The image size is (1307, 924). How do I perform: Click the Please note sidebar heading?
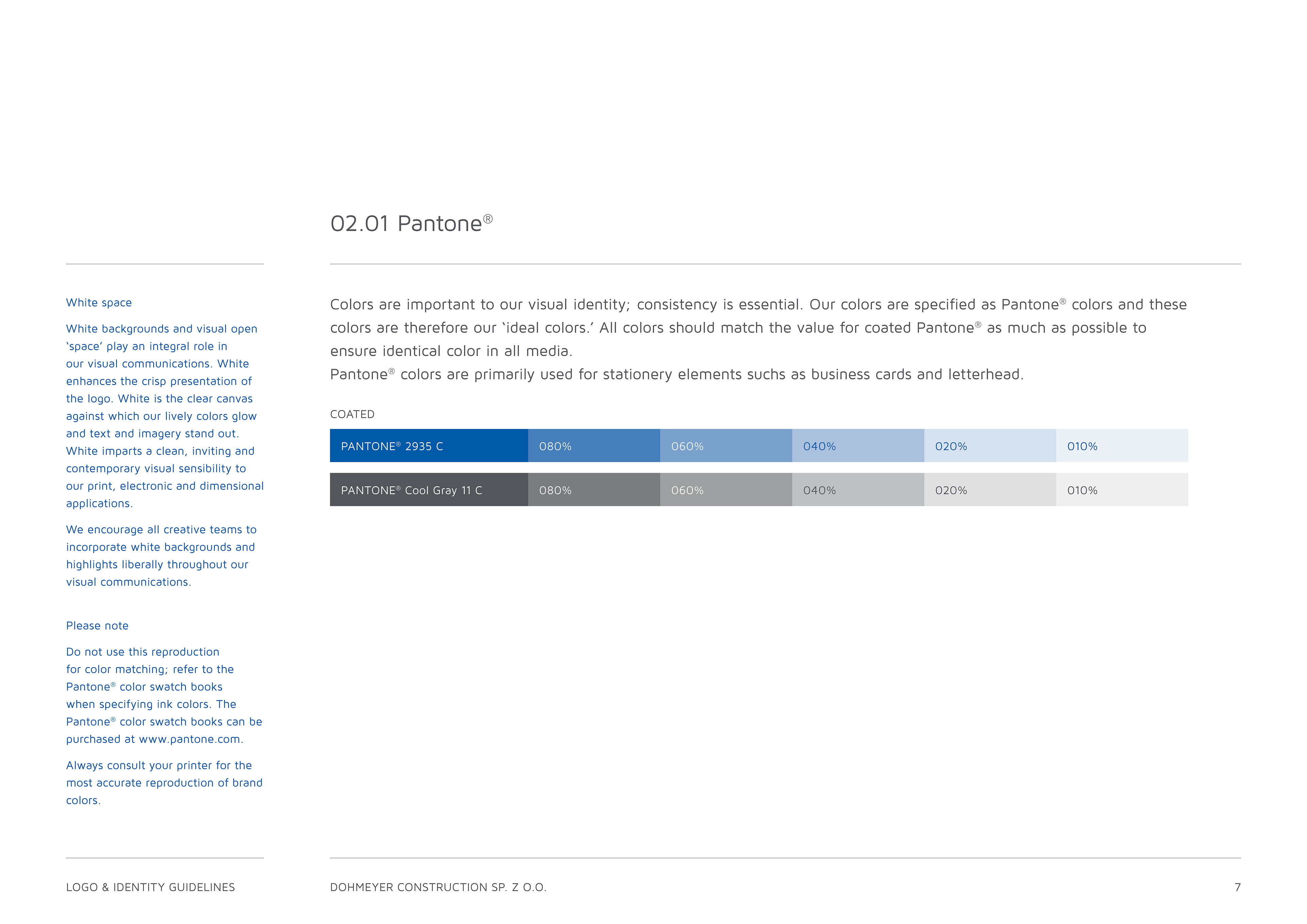coord(97,626)
